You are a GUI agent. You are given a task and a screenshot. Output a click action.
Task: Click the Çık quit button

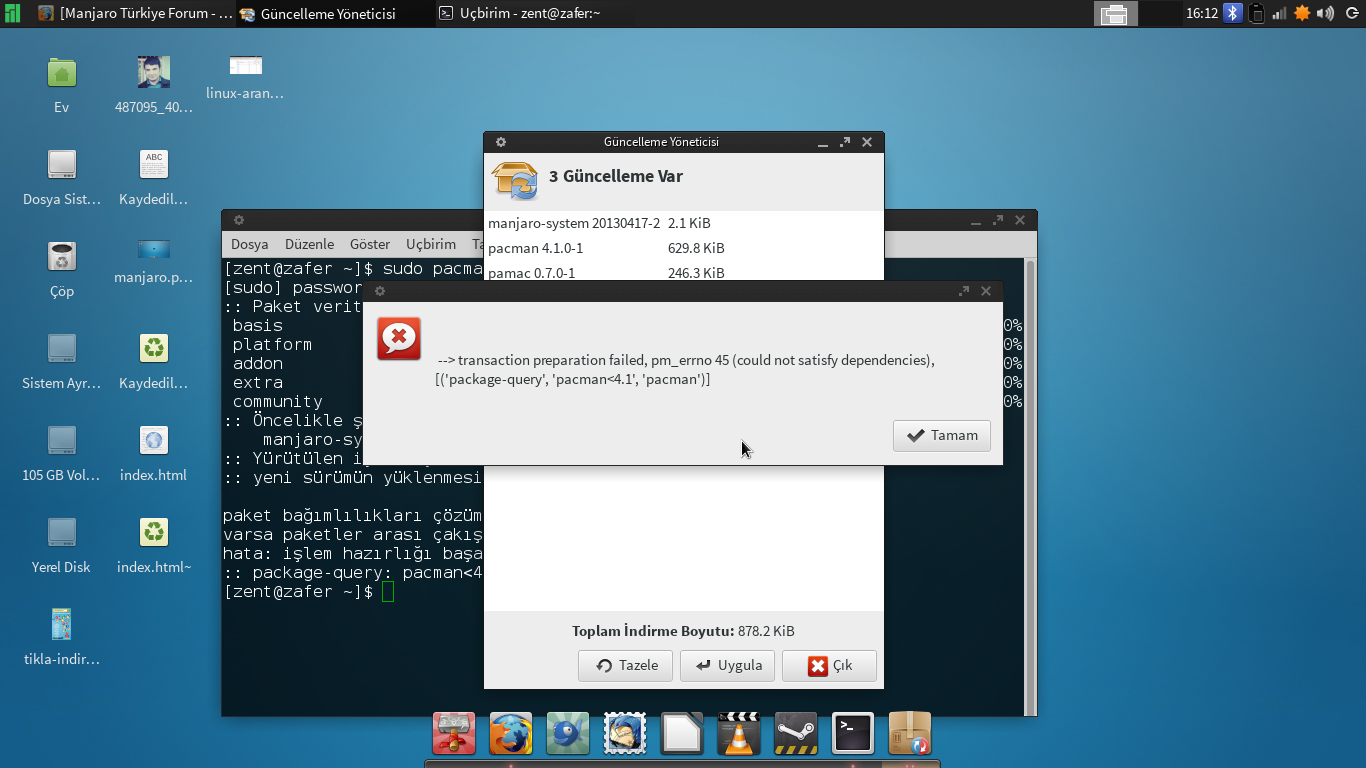[830, 665]
